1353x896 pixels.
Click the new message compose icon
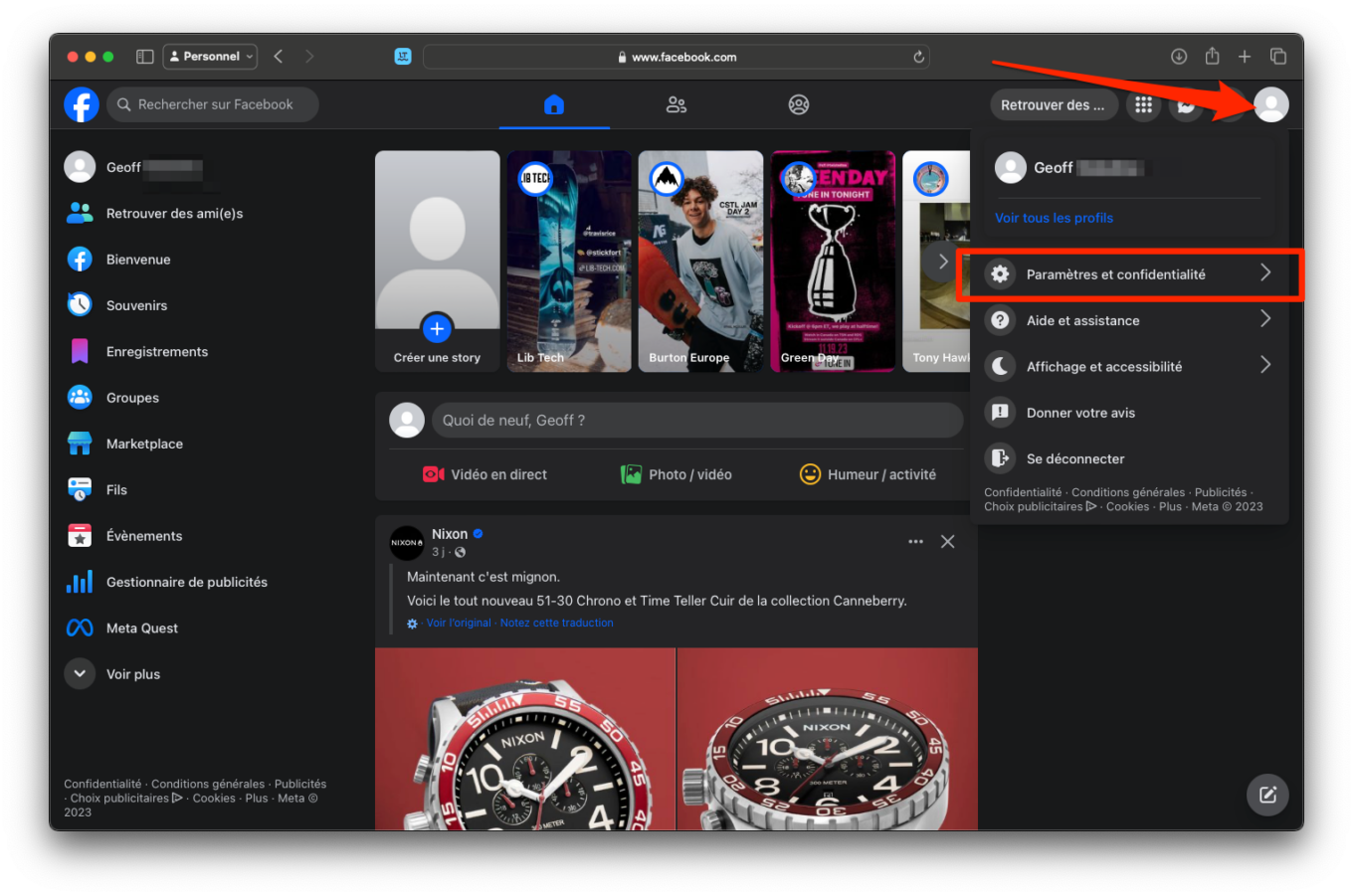tap(1267, 795)
